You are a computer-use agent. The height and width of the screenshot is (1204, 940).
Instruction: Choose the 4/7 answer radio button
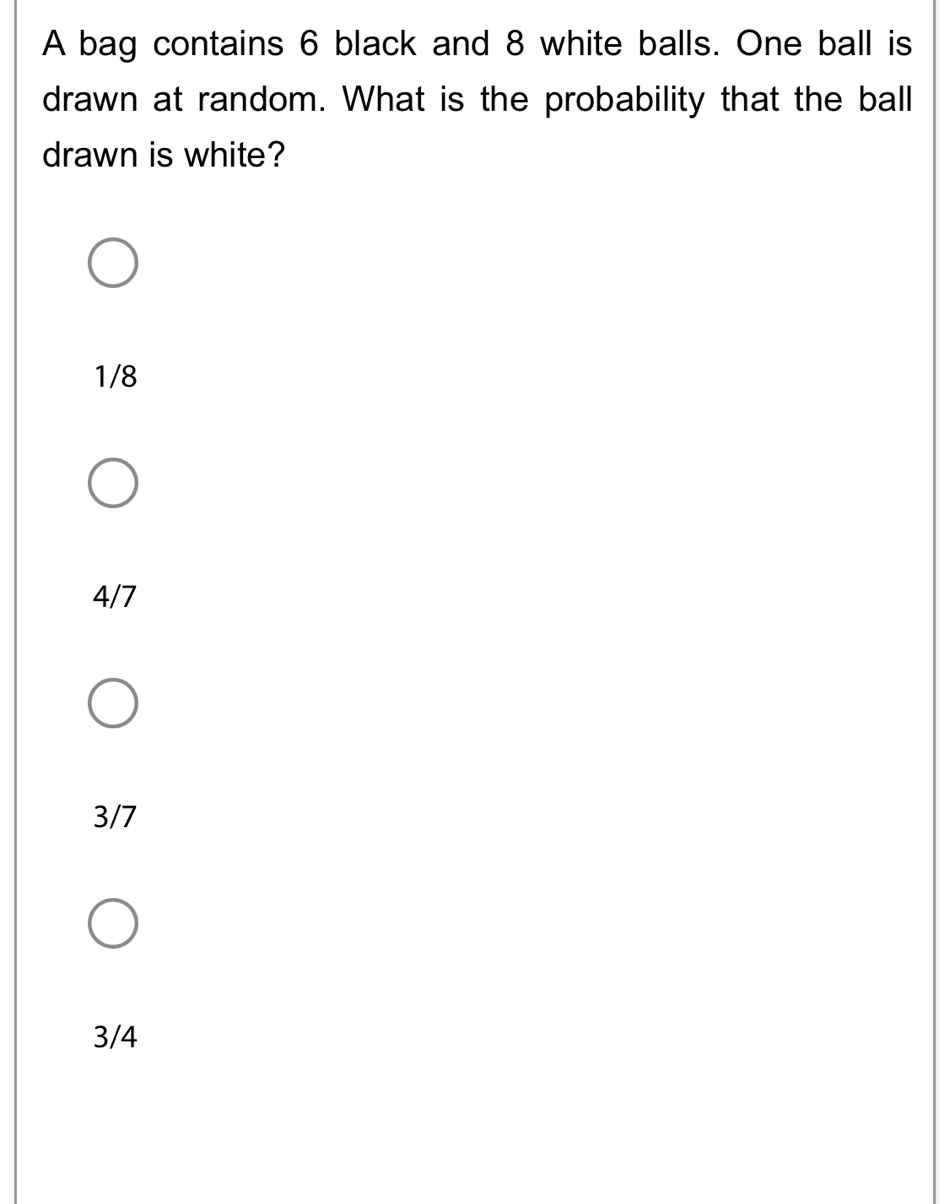[x=112, y=484]
